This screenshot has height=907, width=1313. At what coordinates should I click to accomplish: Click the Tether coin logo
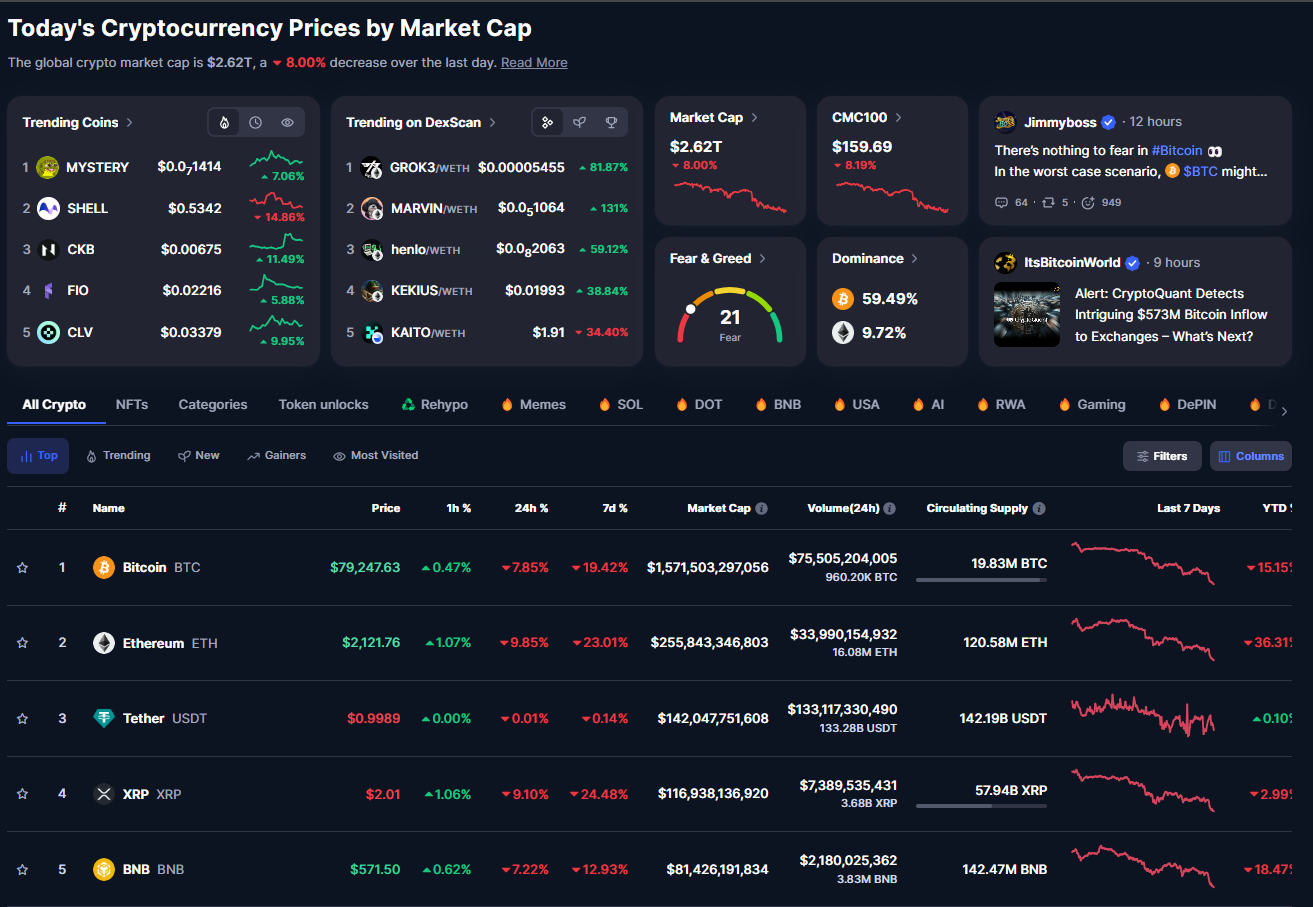[104, 718]
